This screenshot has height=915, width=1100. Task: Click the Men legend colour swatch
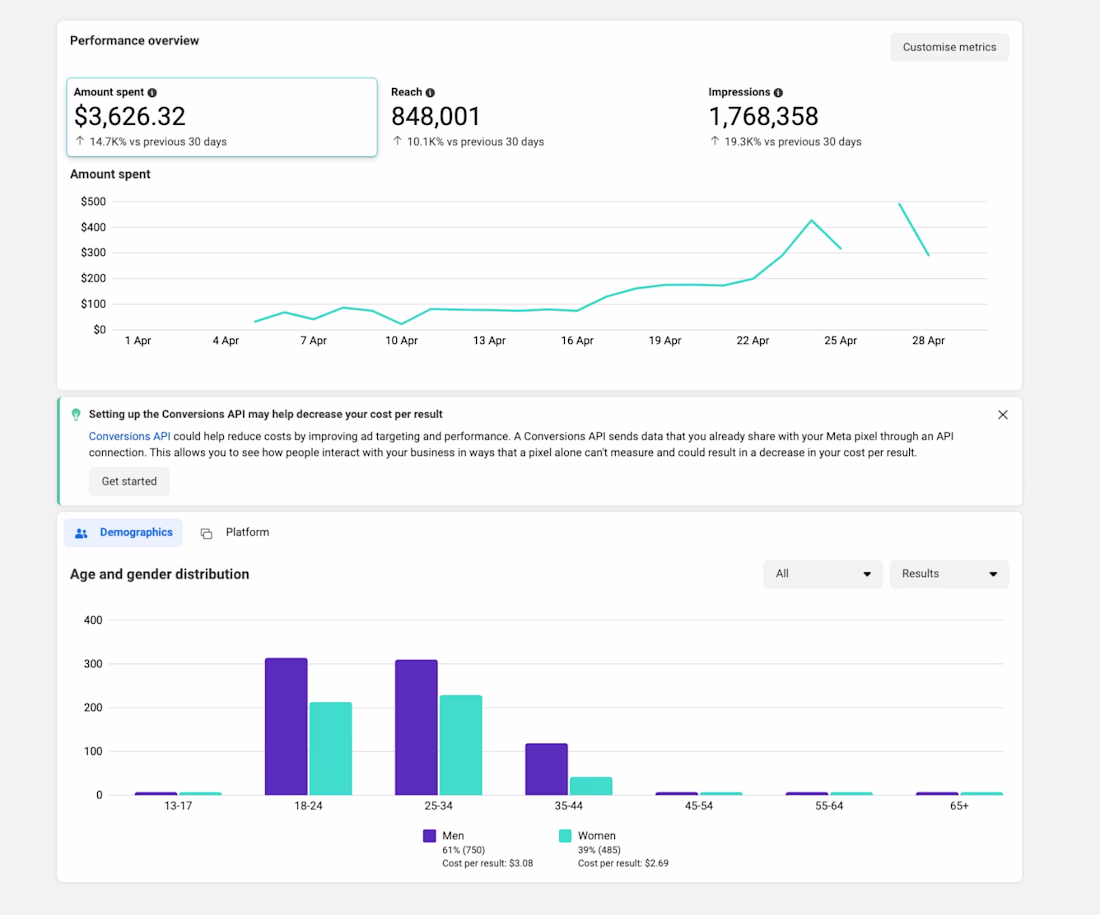(x=429, y=836)
